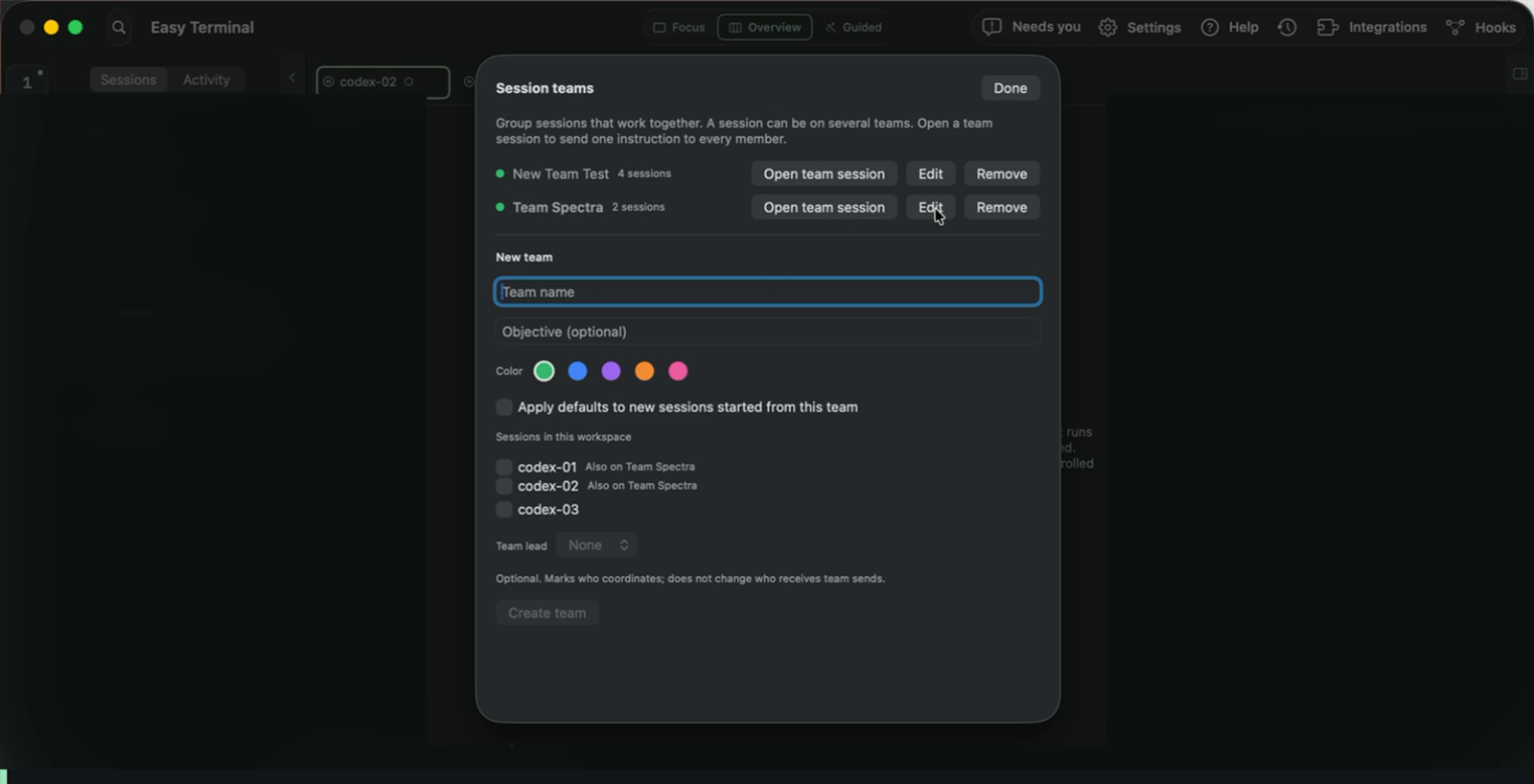Screen dimensions: 1534x784
Task: Pick the green team color
Action: tap(544, 371)
